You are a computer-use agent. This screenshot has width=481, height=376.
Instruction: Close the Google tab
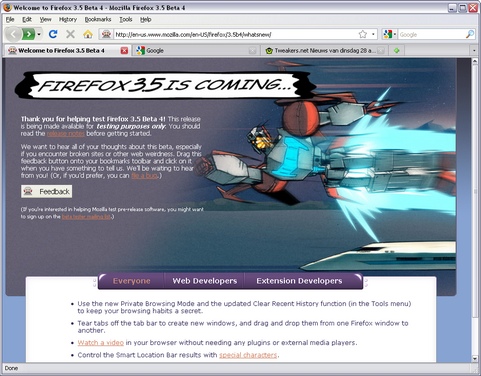coord(253,51)
